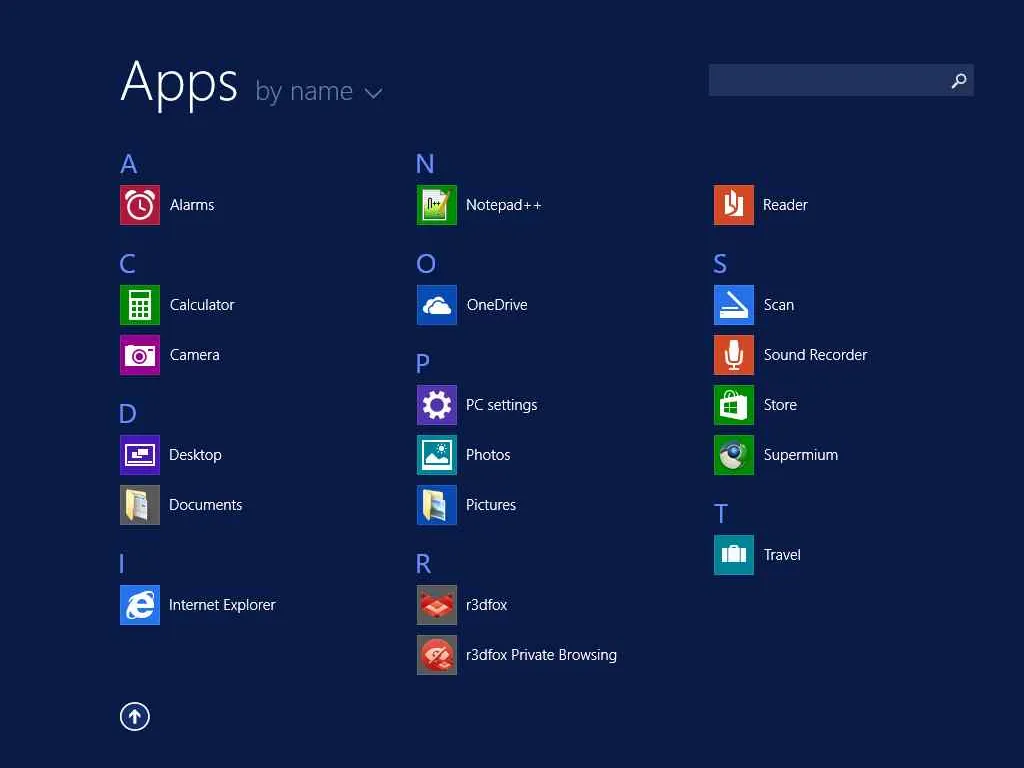
Task: Click the 'Notepad++' text label
Action: (x=504, y=205)
